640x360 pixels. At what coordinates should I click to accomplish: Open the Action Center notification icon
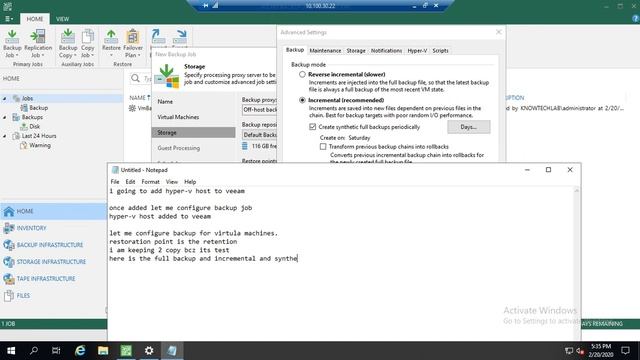(625, 351)
